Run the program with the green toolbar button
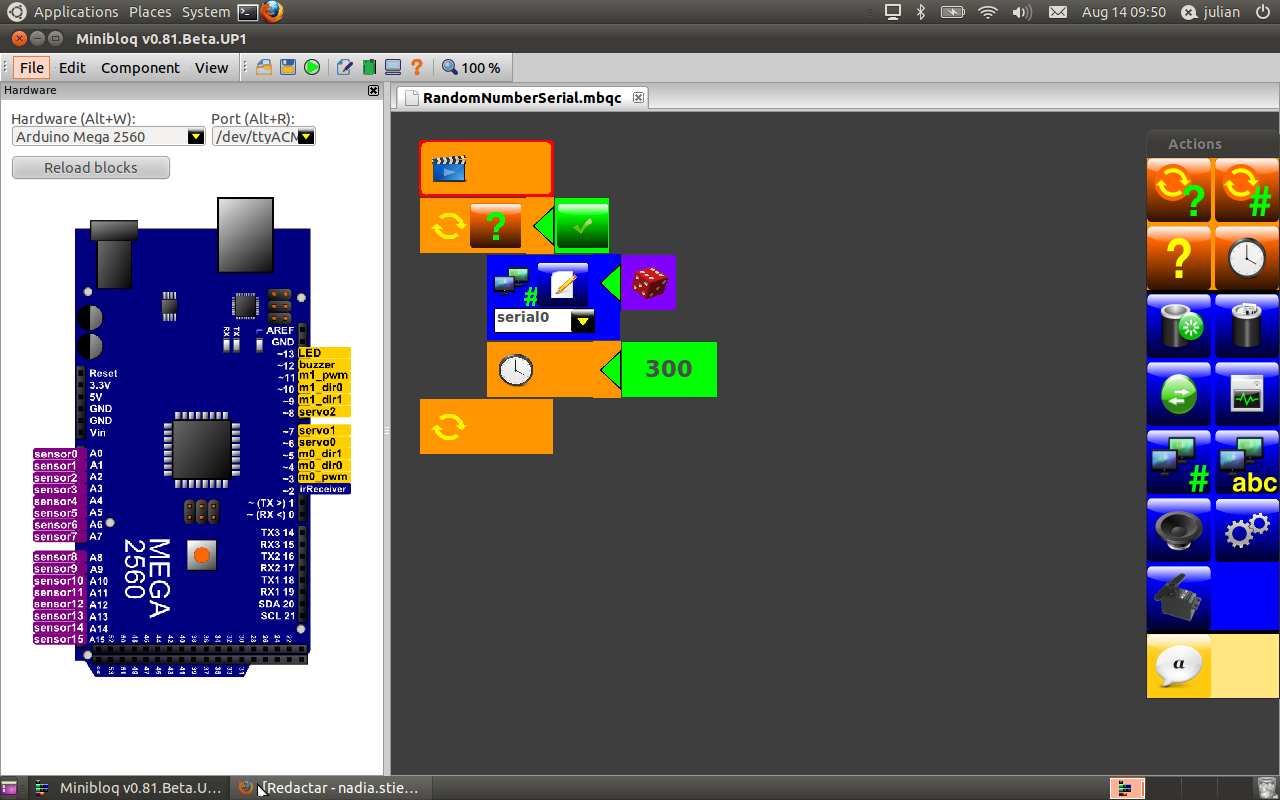Image resolution: width=1280 pixels, height=800 pixels. point(312,67)
